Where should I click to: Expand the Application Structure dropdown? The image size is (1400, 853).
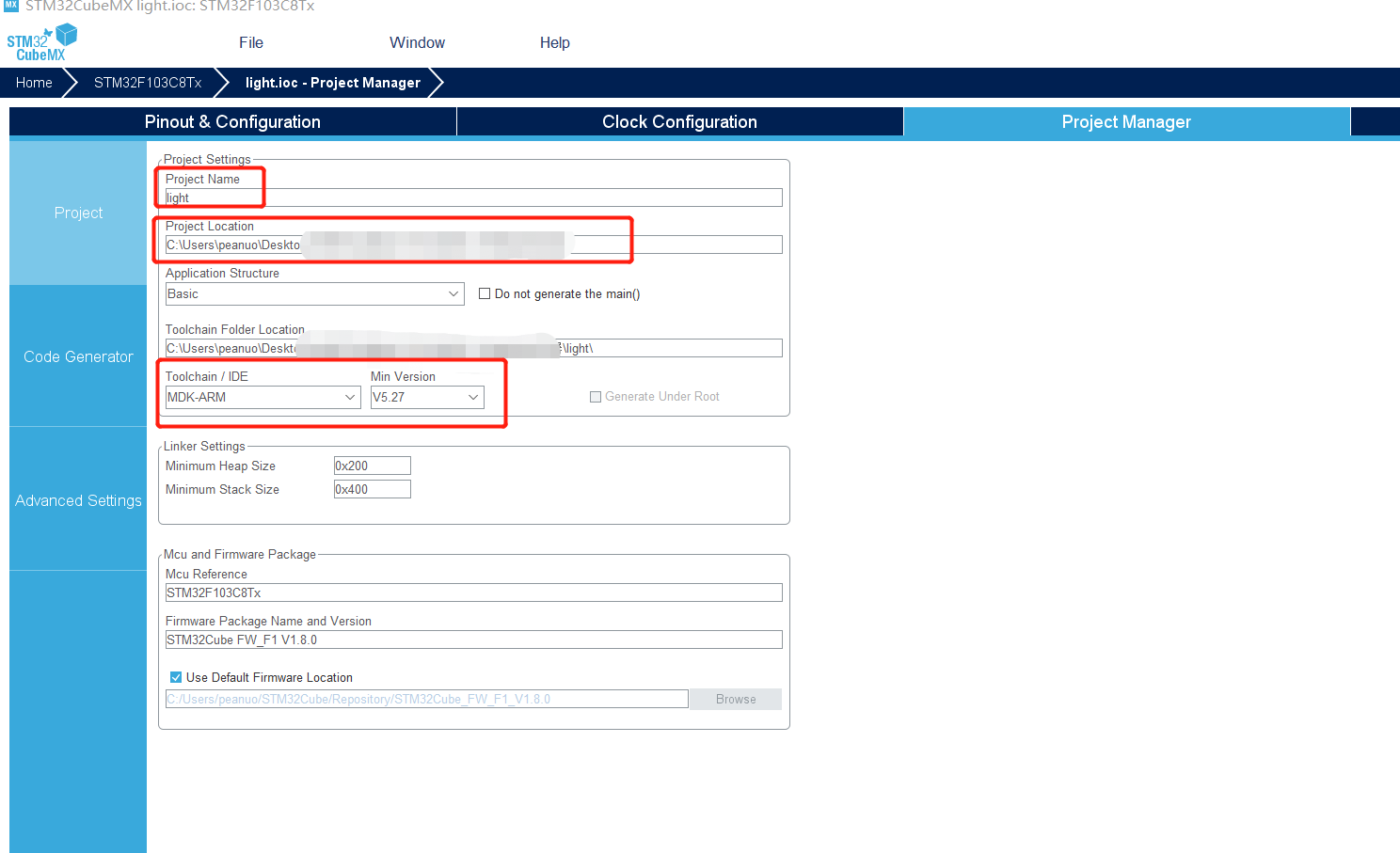[x=315, y=293]
